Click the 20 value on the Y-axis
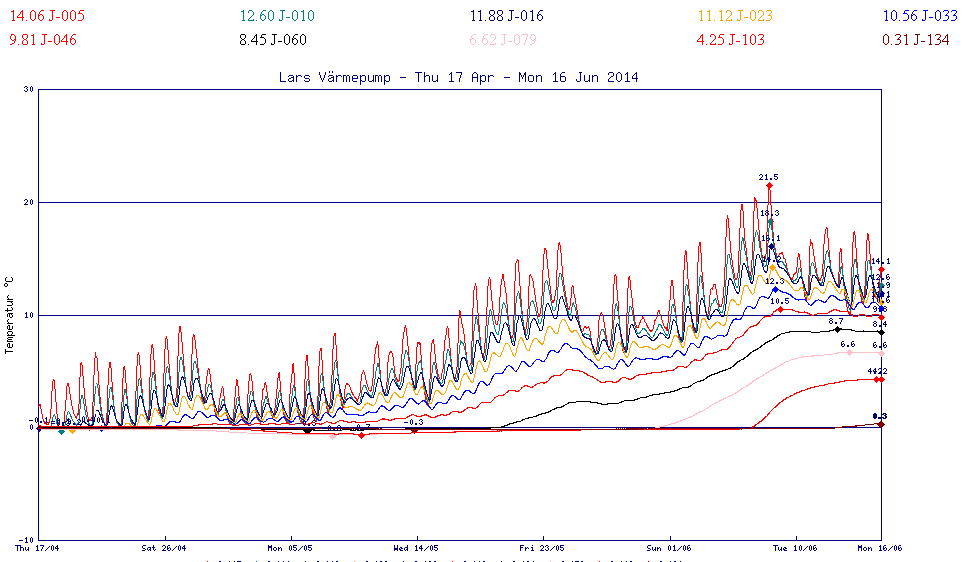 click(28, 202)
